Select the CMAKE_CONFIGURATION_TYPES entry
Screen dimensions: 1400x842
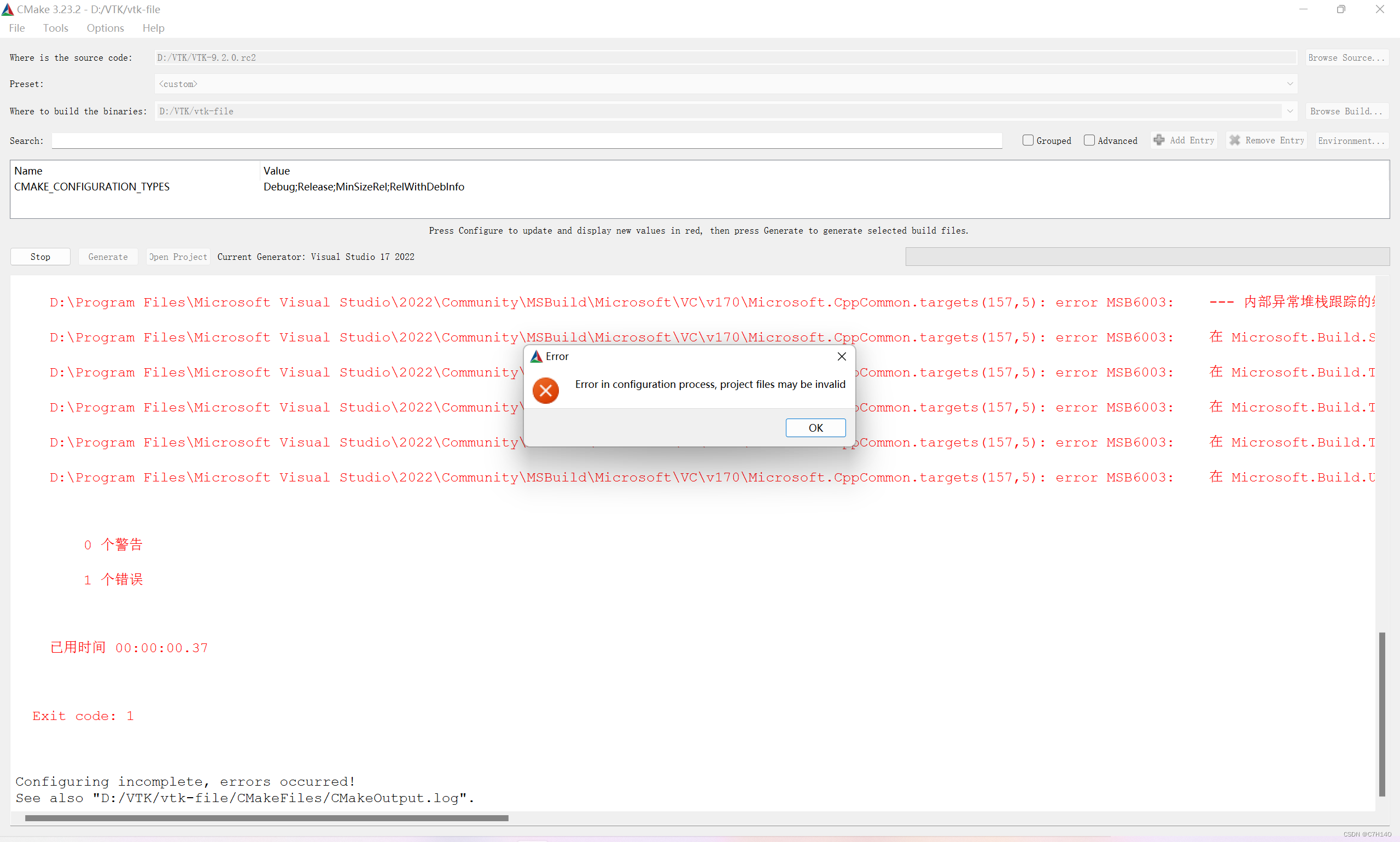click(91, 186)
